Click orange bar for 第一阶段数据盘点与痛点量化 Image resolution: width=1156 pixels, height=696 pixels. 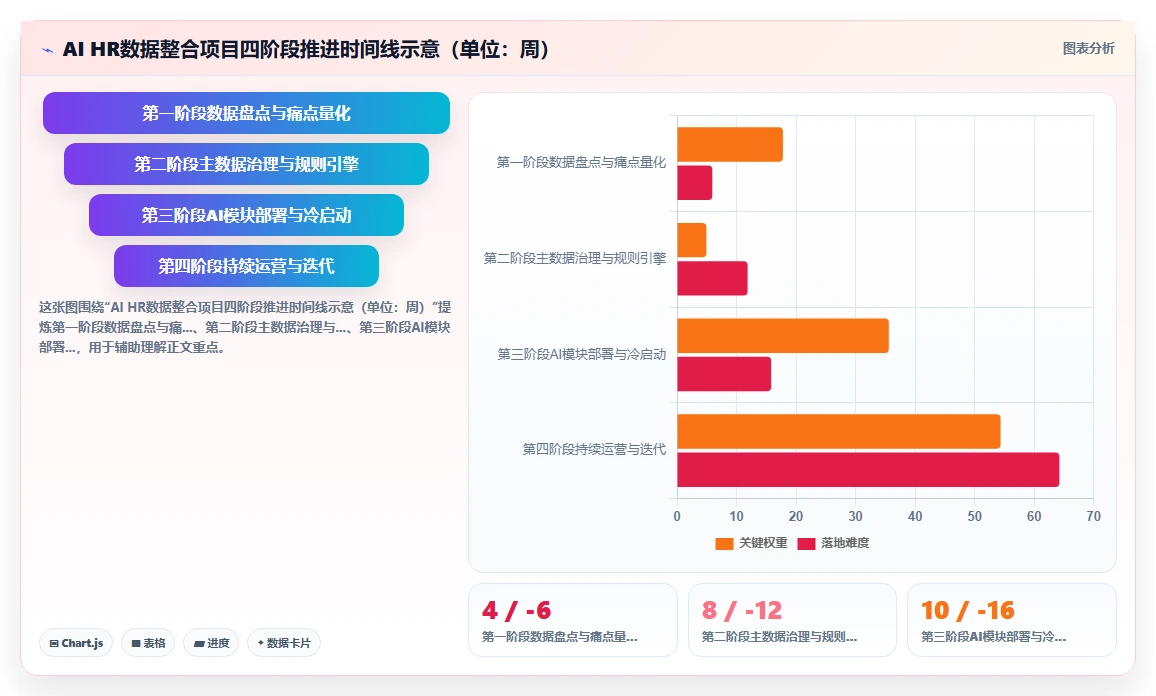730,145
